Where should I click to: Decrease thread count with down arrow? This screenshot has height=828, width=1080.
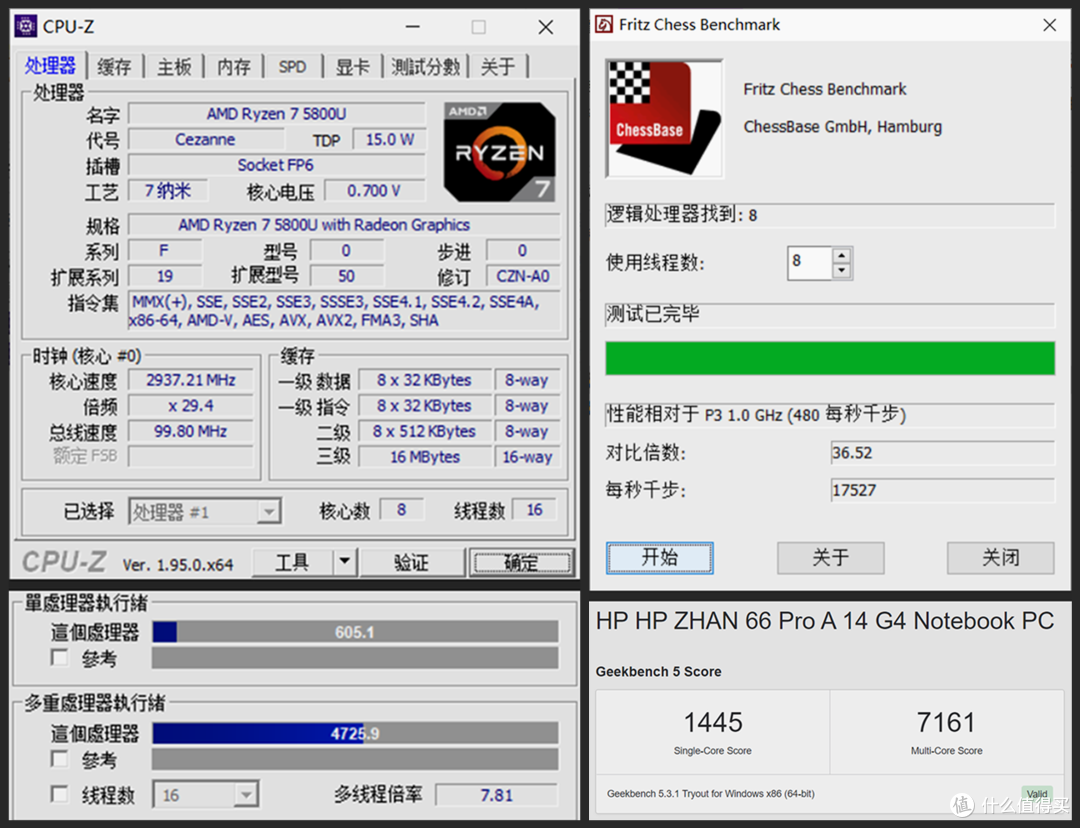(841, 271)
